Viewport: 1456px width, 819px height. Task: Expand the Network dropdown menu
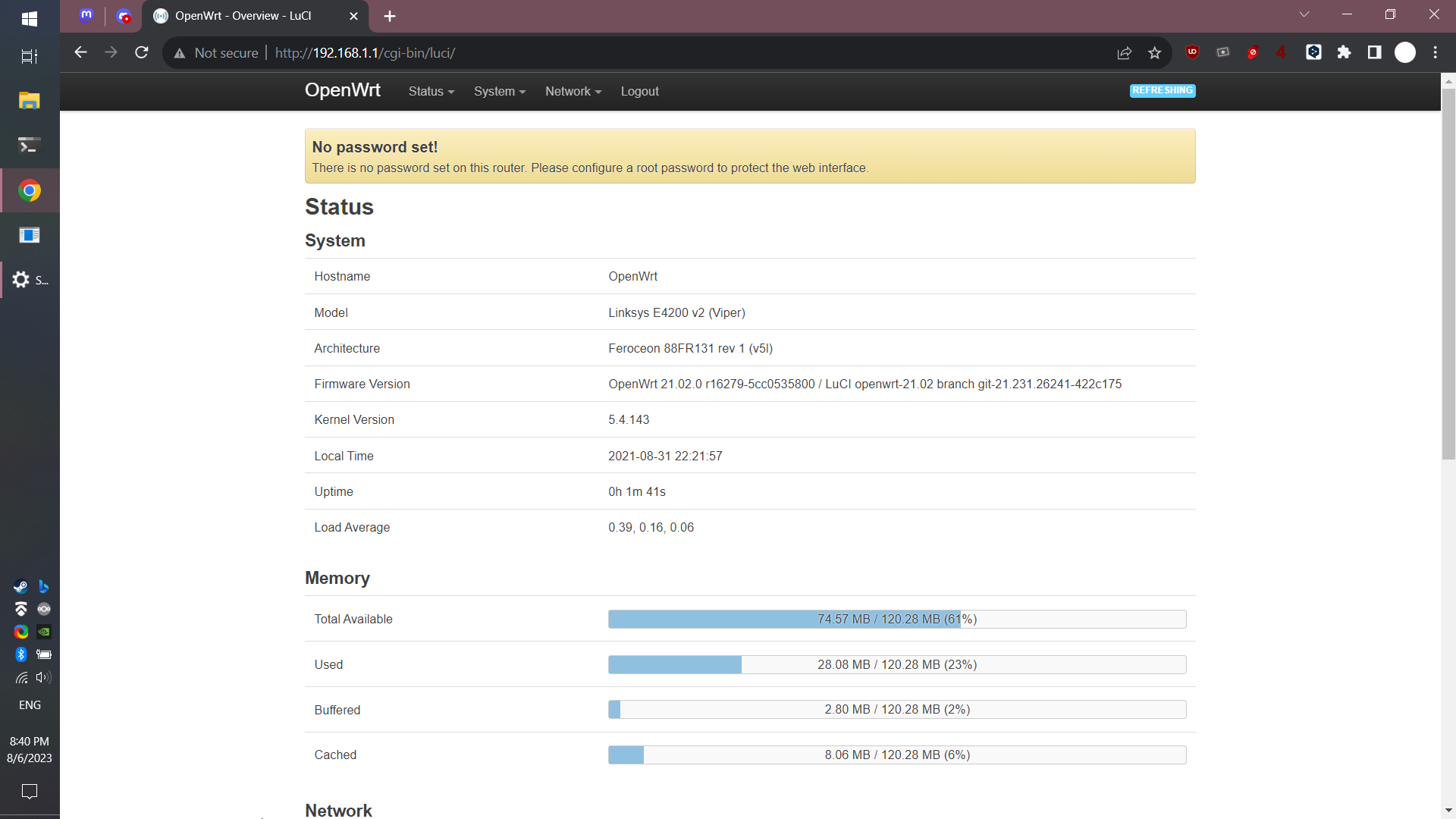point(573,91)
